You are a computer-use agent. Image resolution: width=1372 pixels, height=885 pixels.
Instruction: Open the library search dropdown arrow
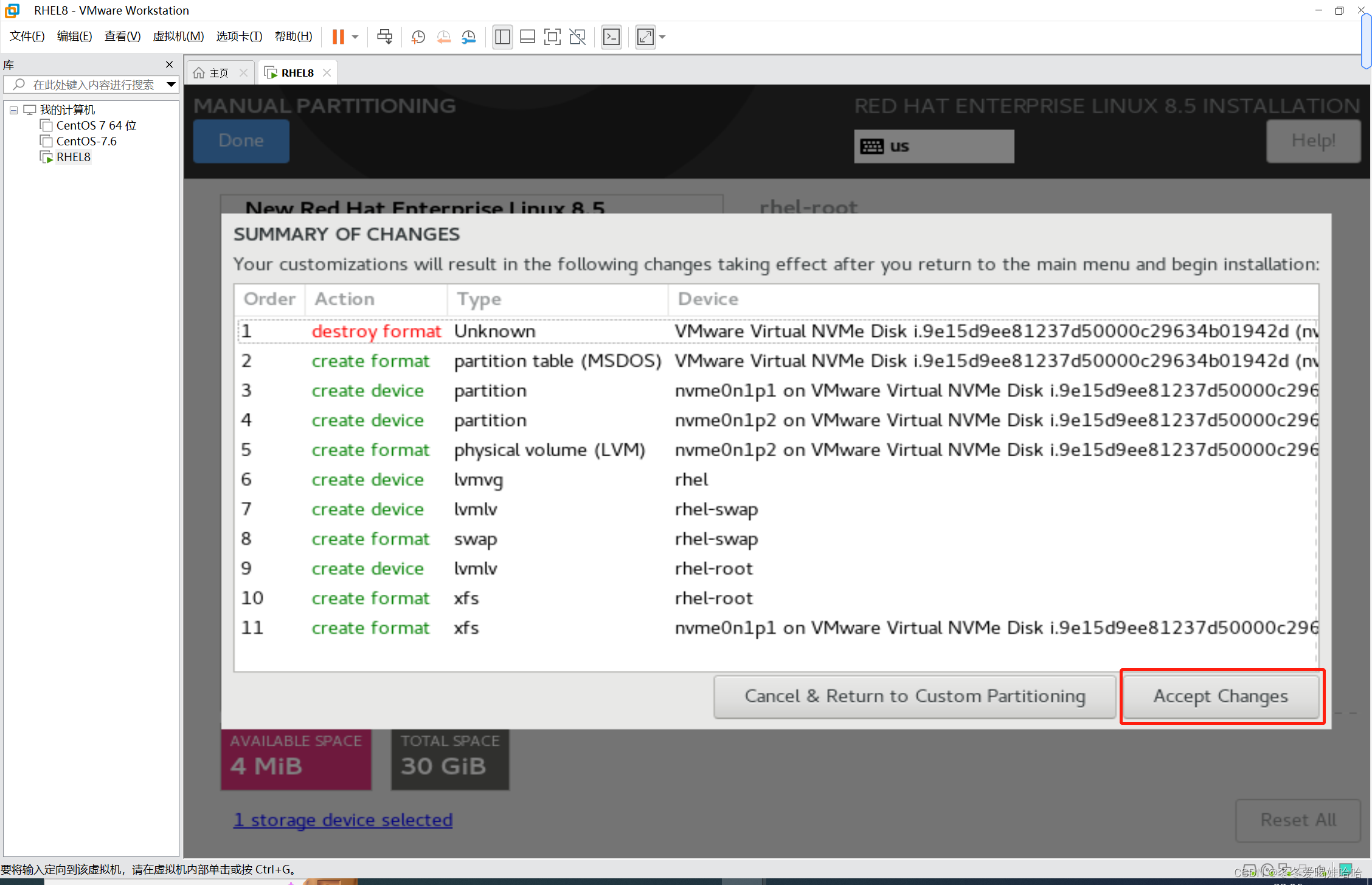[171, 85]
